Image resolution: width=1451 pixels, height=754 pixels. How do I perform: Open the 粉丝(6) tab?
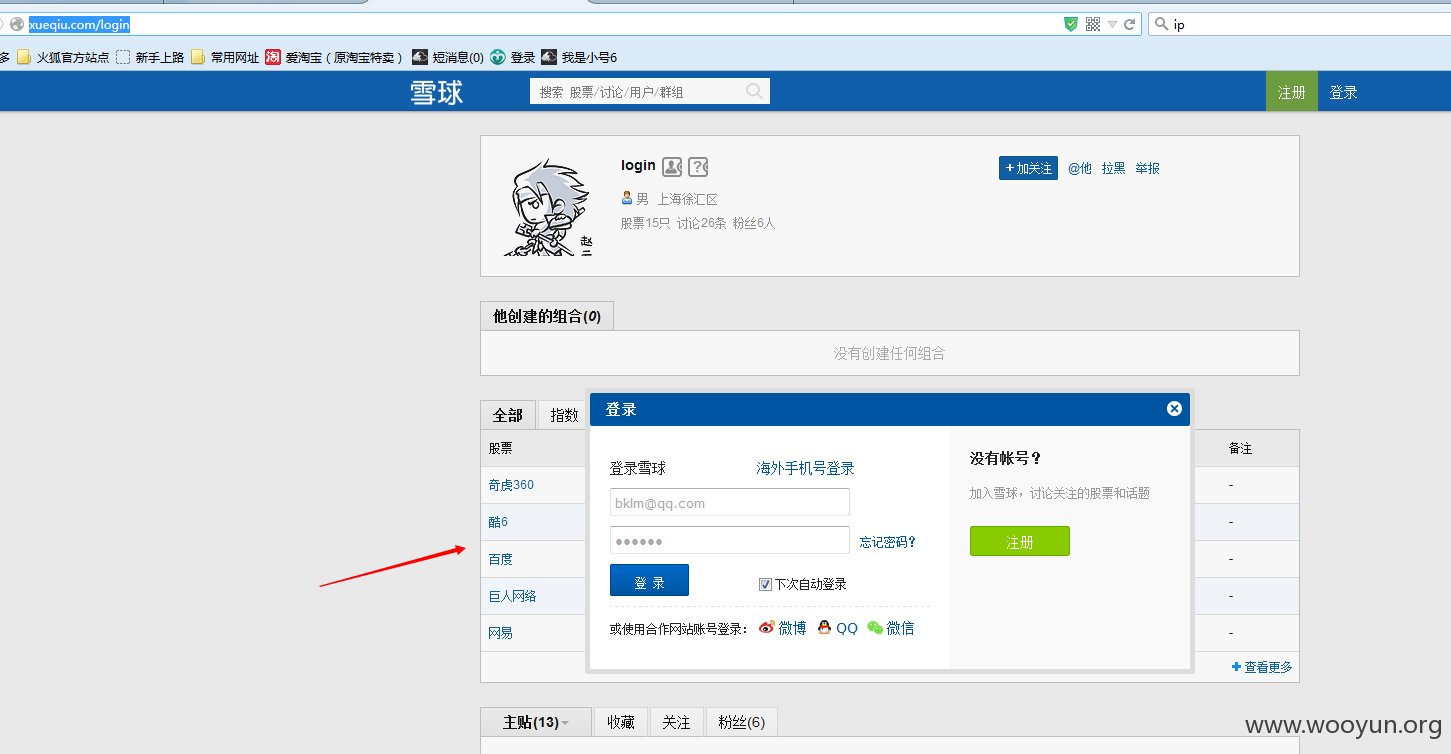click(741, 722)
